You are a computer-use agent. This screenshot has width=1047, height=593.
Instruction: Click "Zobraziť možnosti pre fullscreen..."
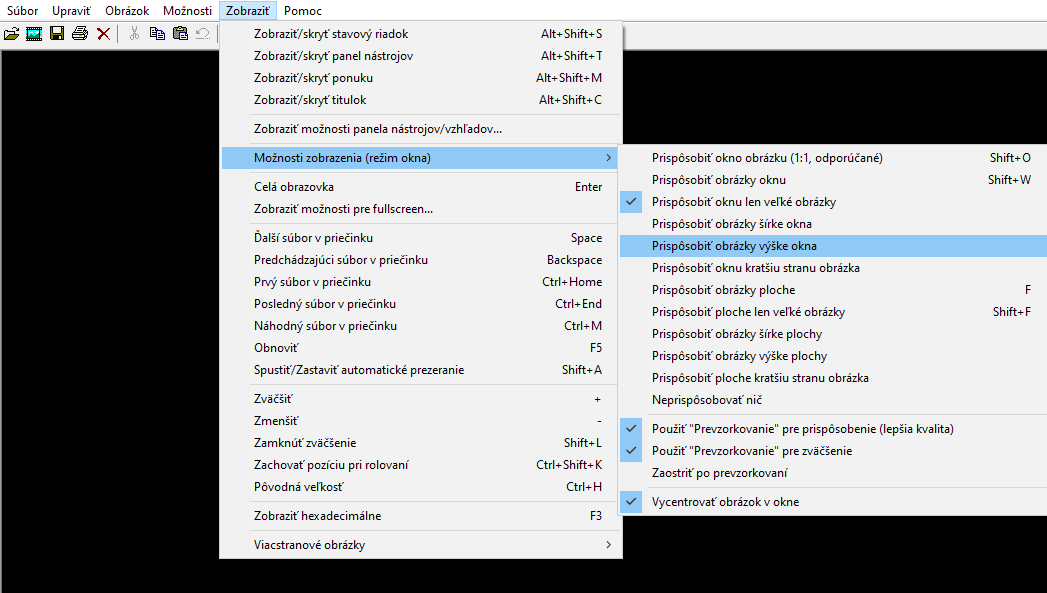click(343, 209)
